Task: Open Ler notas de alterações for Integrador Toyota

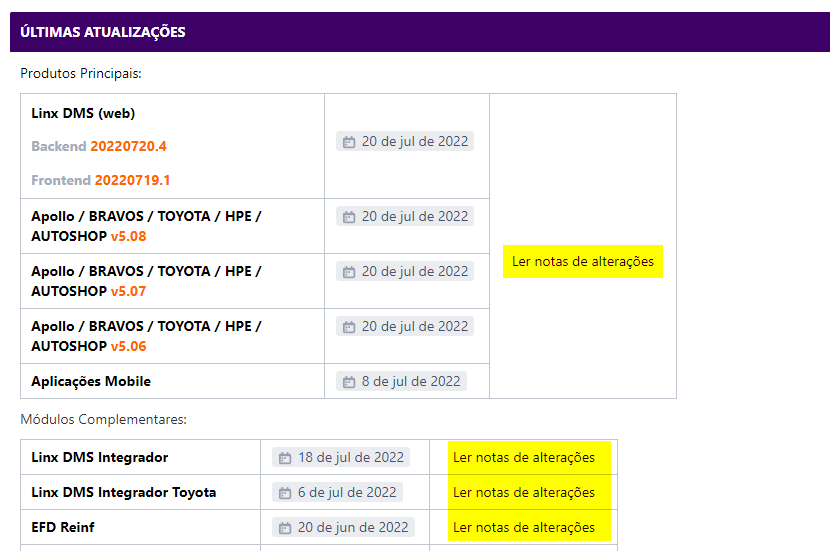Action: point(524,492)
